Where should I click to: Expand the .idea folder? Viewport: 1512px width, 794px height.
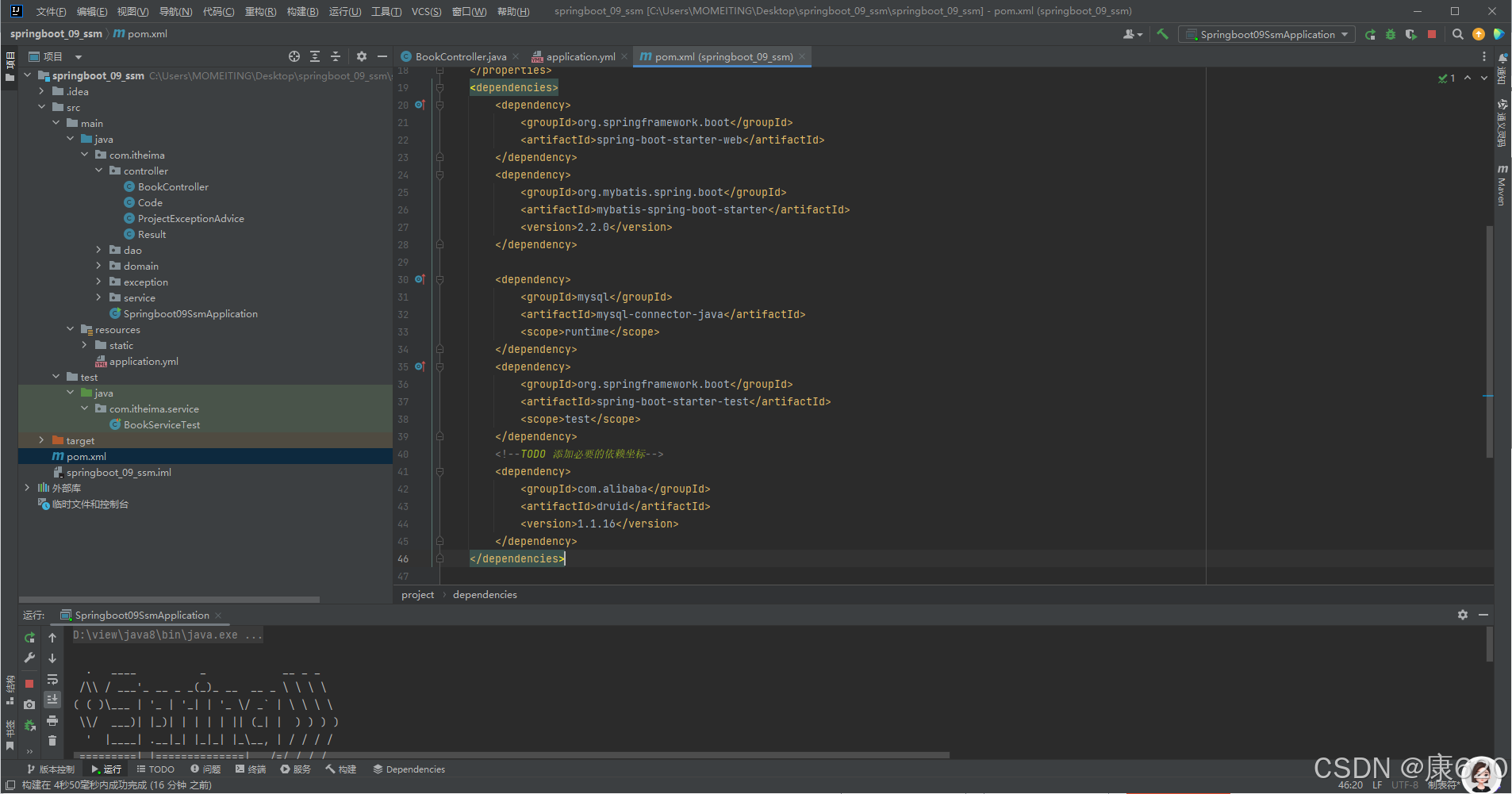tap(41, 91)
